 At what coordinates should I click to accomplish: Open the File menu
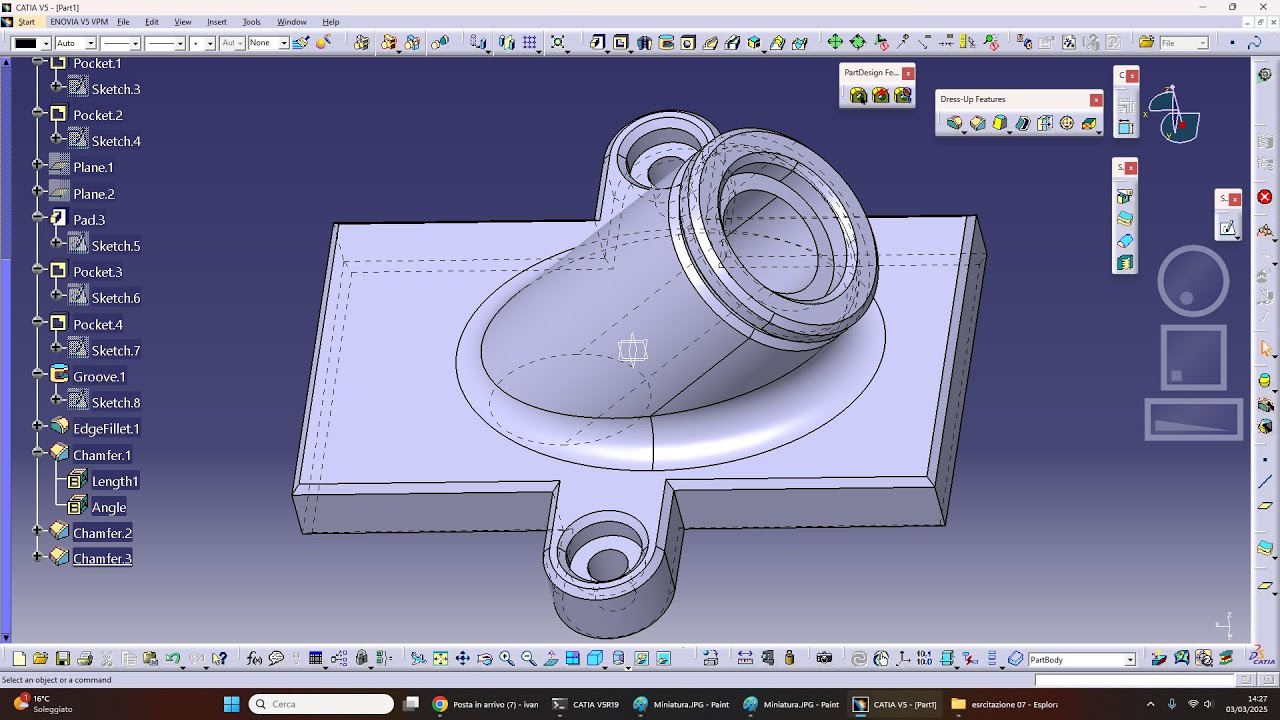click(x=123, y=22)
